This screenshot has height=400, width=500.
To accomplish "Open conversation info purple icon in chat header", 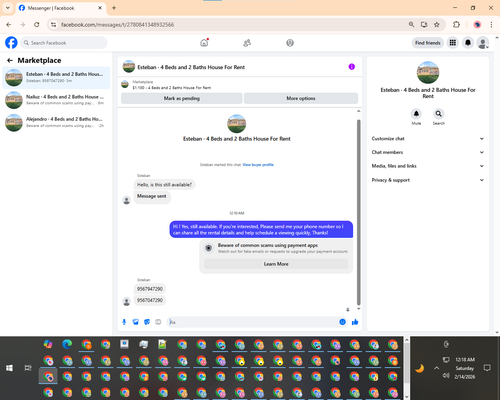I will click(352, 67).
